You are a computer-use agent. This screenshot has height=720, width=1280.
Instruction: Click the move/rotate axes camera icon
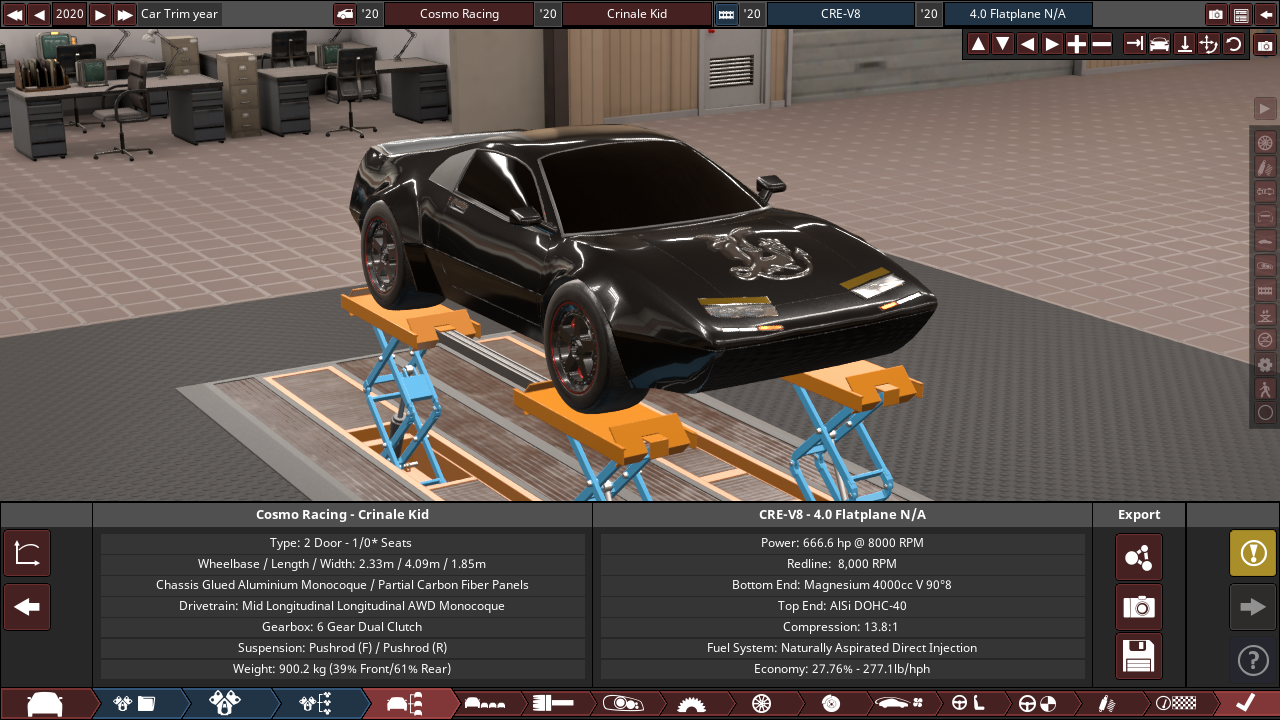pyautogui.click(x=1208, y=44)
